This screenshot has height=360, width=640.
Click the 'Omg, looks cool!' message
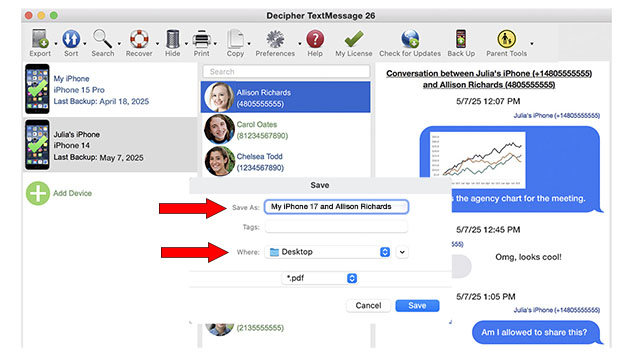(529, 257)
